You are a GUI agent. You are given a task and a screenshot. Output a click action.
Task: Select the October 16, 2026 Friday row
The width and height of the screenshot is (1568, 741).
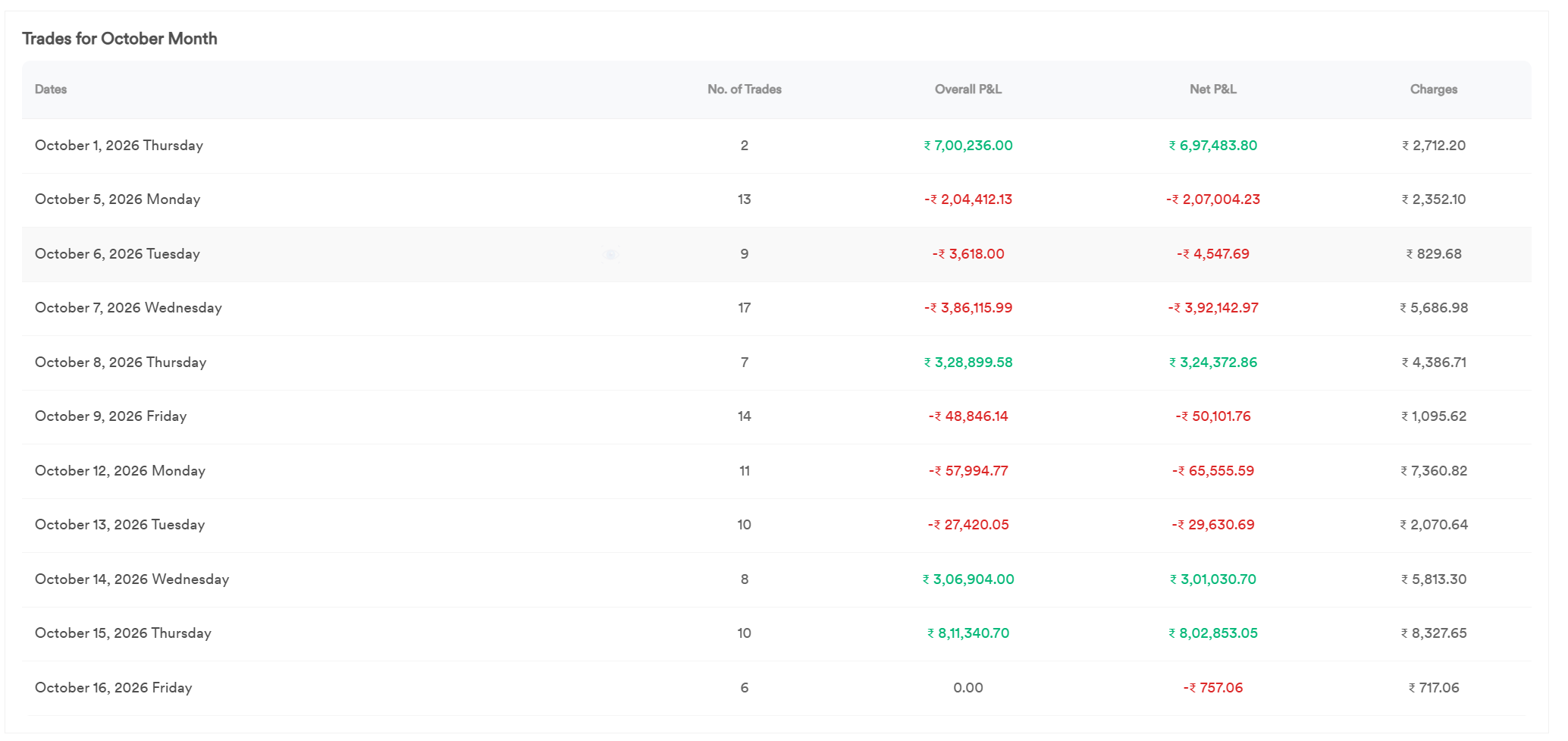point(776,688)
